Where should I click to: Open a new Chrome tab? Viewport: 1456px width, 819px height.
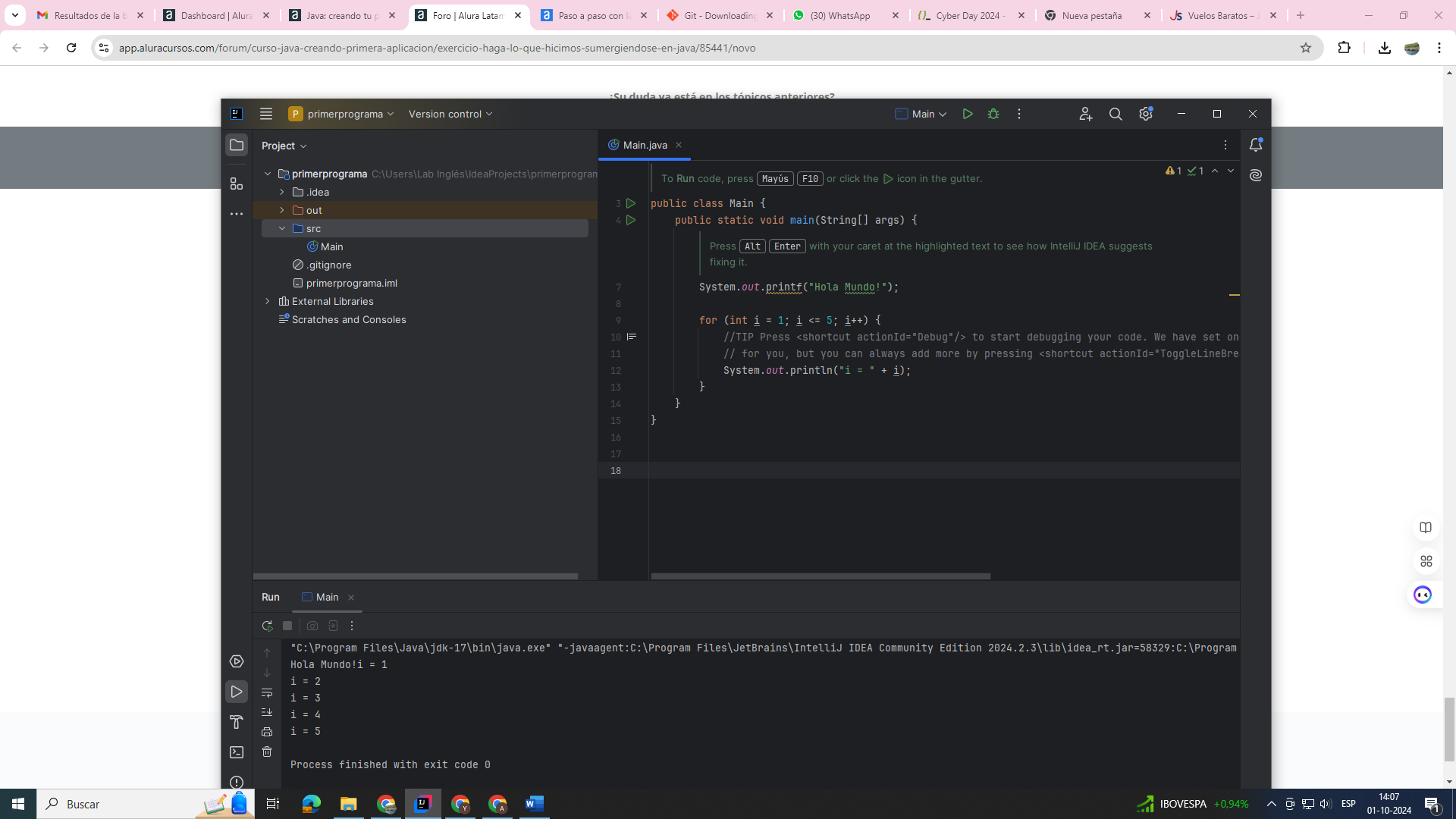pos(1301,15)
